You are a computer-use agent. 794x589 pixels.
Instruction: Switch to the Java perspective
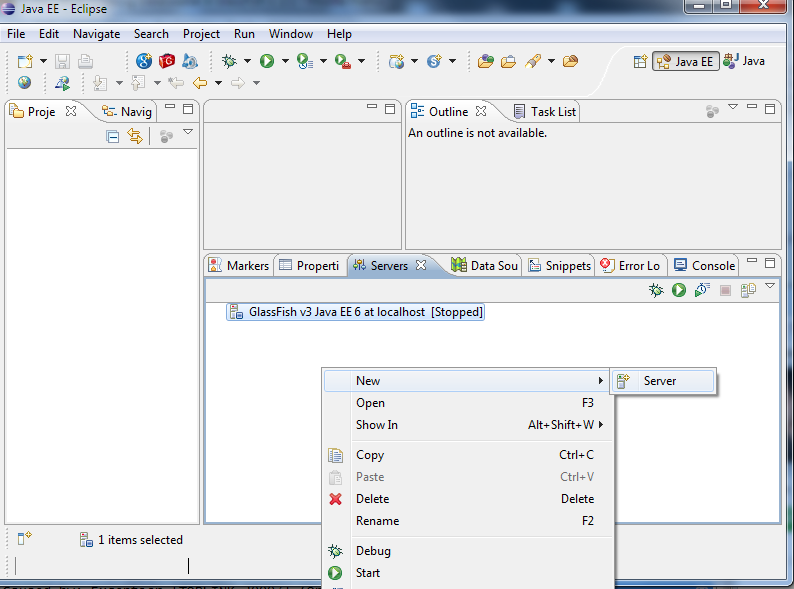click(744, 61)
